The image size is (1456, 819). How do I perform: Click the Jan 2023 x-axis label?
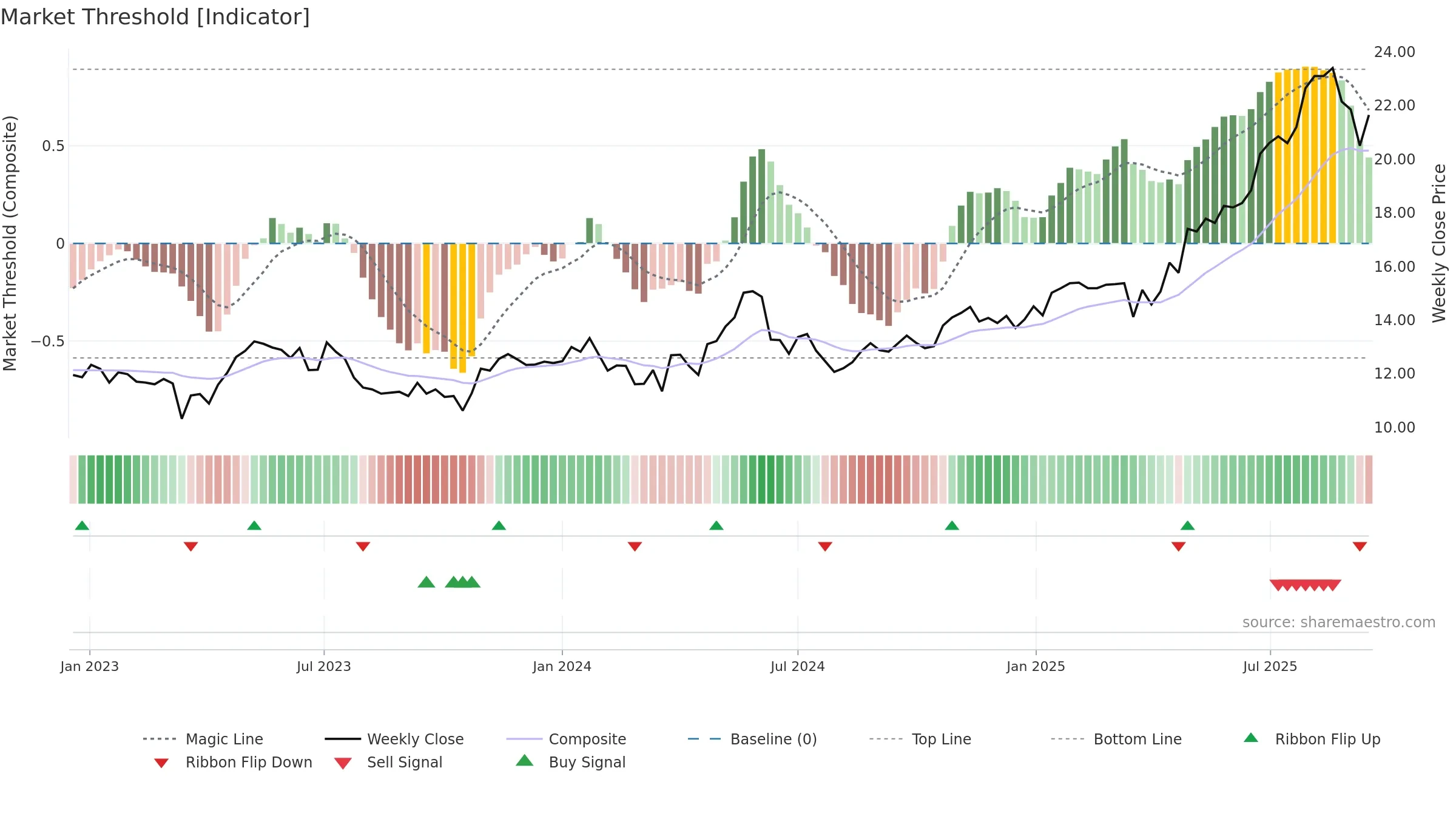(90, 666)
